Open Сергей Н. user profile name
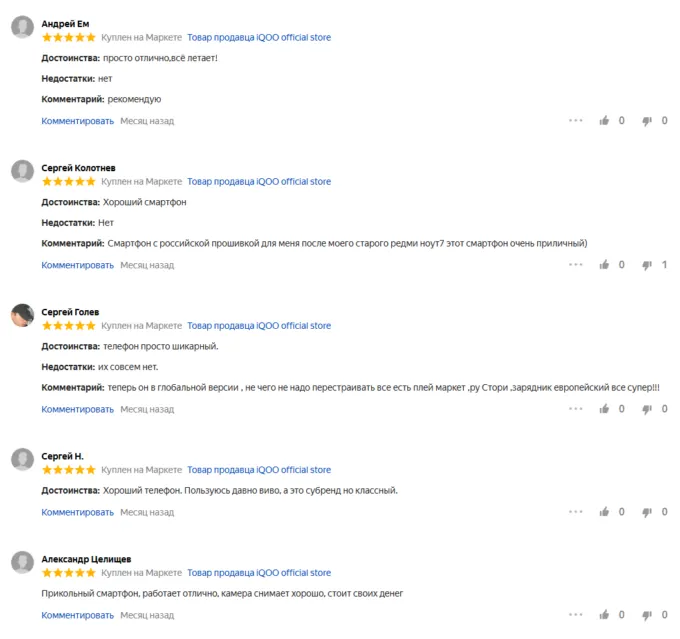 coord(62,456)
